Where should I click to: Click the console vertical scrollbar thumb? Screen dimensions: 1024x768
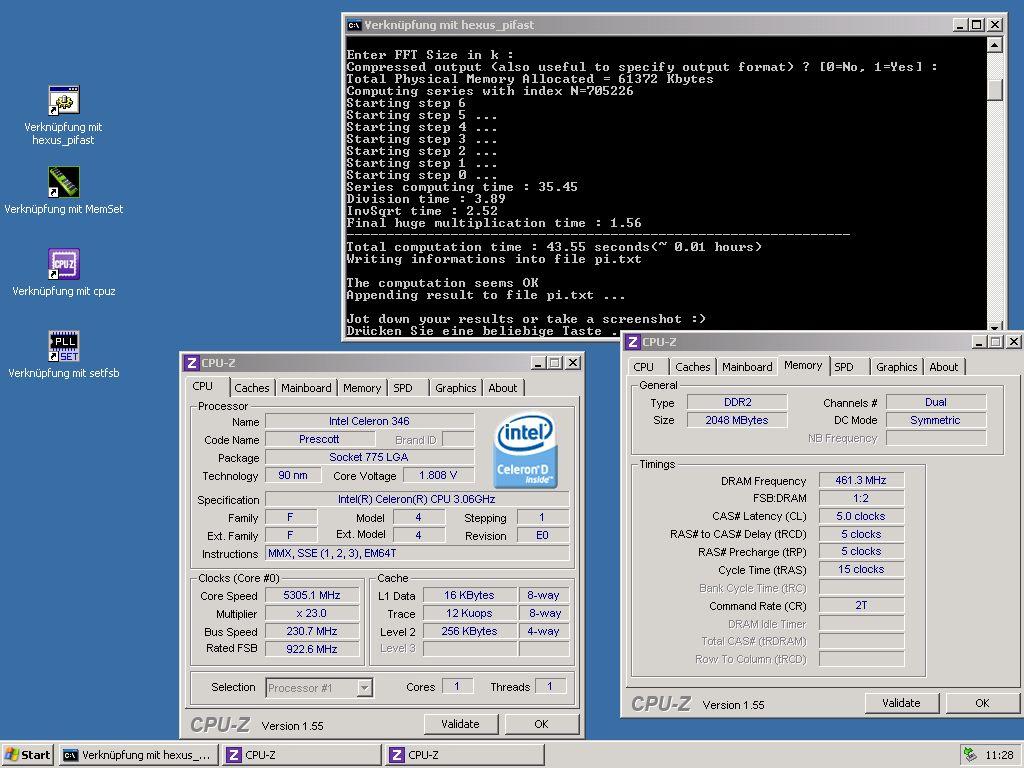coord(995,89)
